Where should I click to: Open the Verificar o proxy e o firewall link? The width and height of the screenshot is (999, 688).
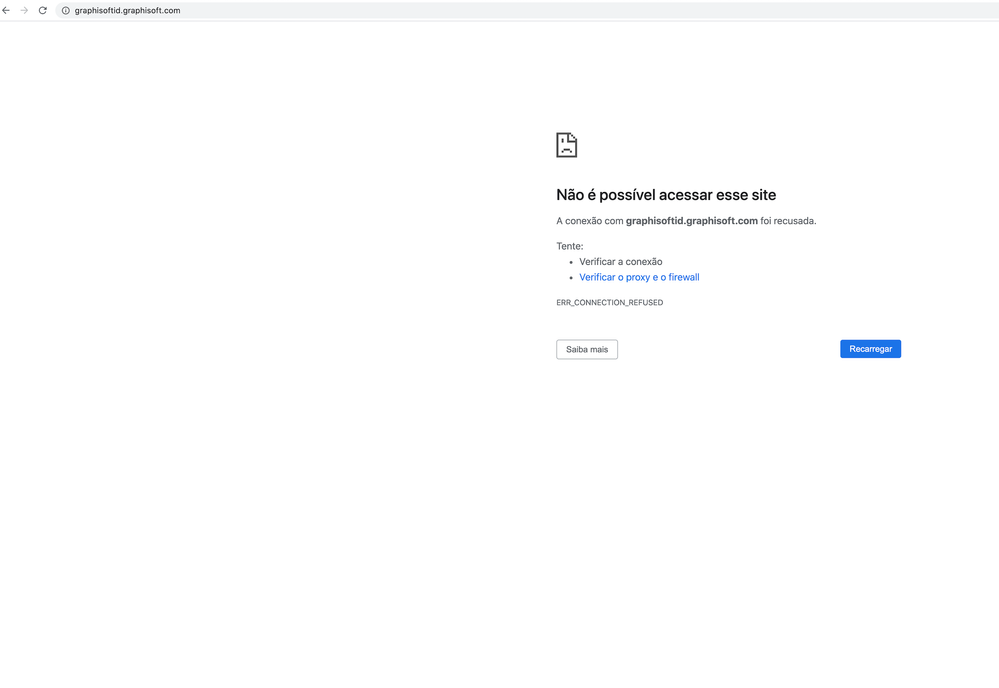pos(639,277)
